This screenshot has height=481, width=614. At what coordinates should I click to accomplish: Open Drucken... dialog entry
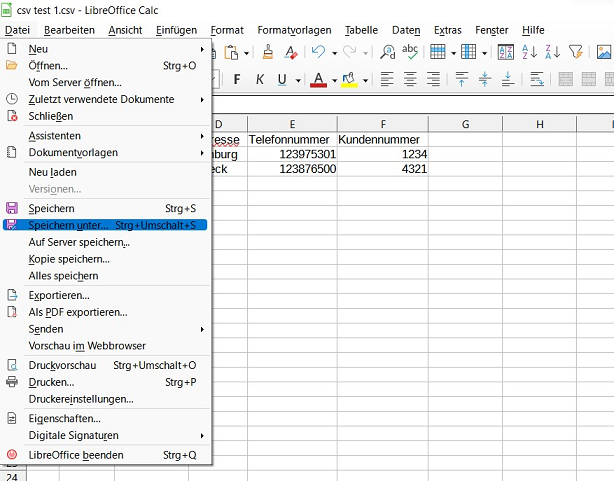click(105, 382)
